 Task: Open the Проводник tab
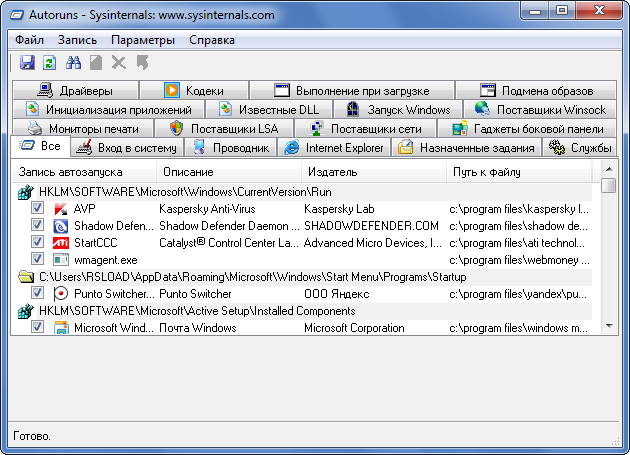(231, 148)
